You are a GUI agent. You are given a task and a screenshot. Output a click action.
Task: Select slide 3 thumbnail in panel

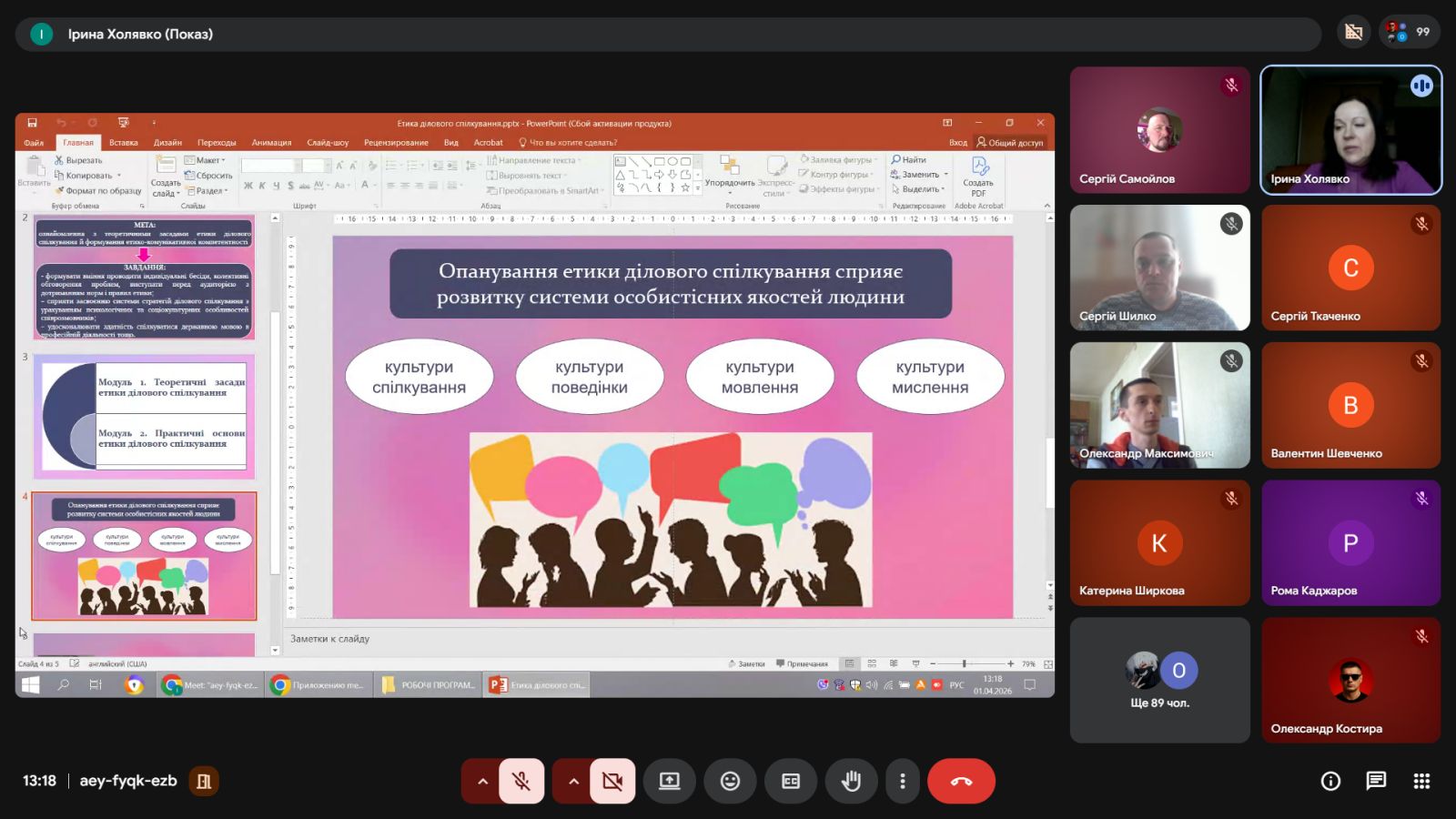(x=144, y=417)
